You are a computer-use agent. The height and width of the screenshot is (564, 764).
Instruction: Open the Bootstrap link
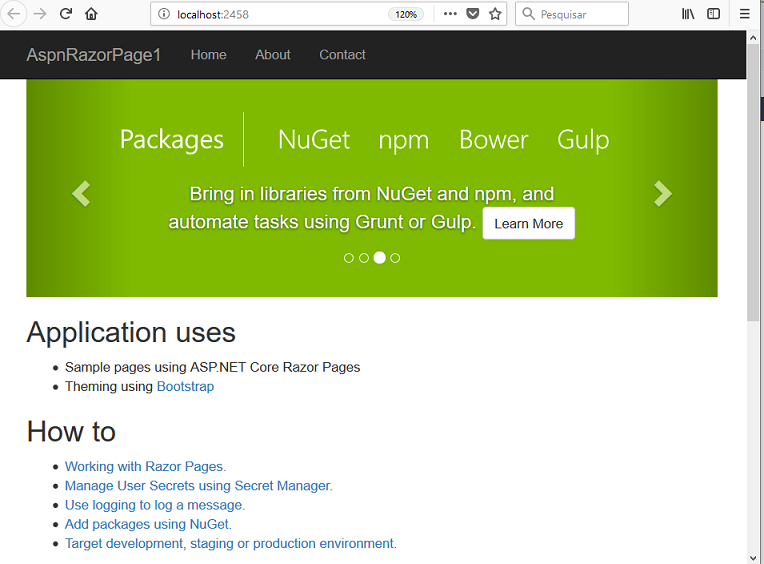tap(185, 386)
